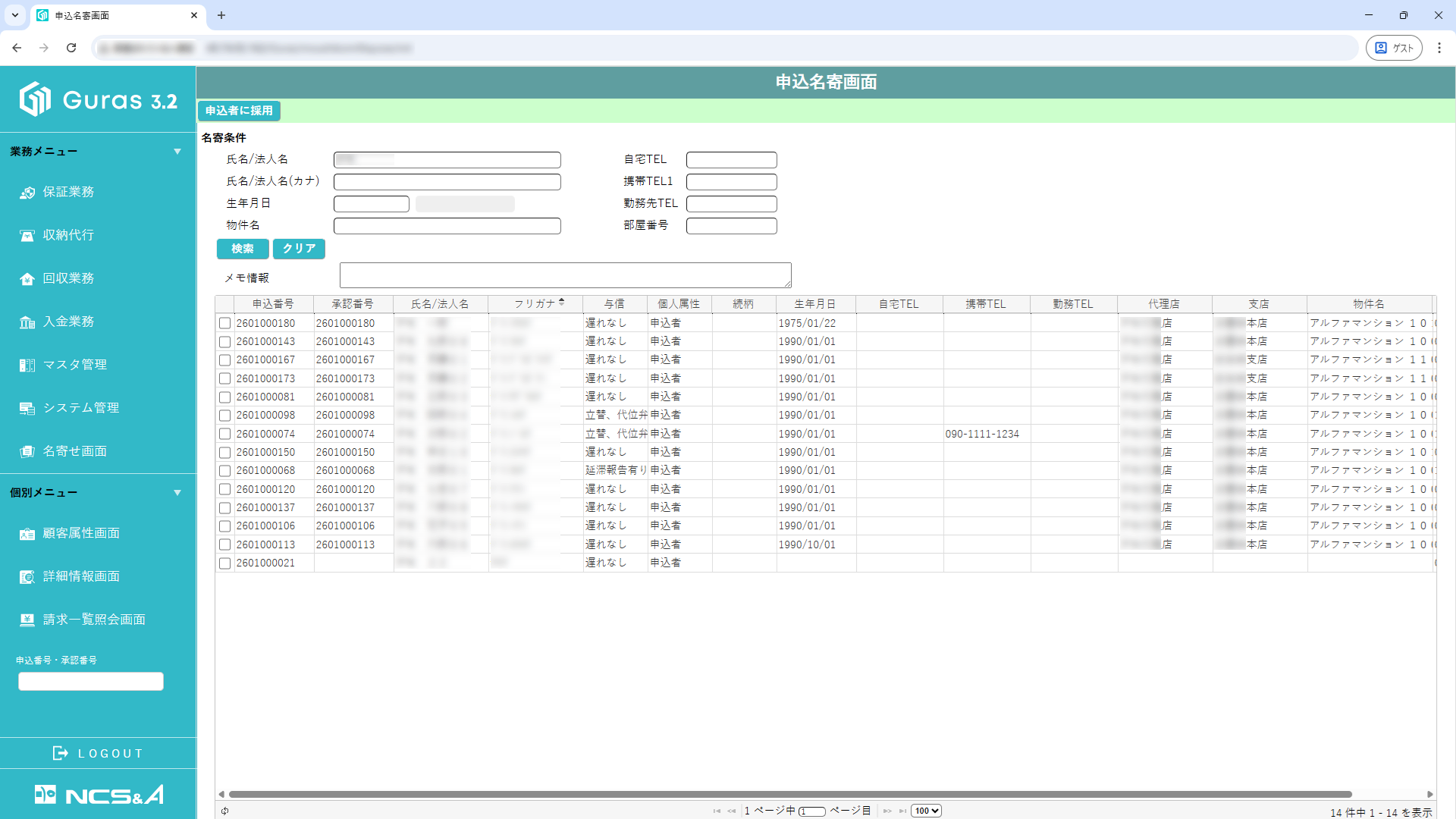Click the 保証業務 sidebar icon
The image size is (1456, 819).
27,193
